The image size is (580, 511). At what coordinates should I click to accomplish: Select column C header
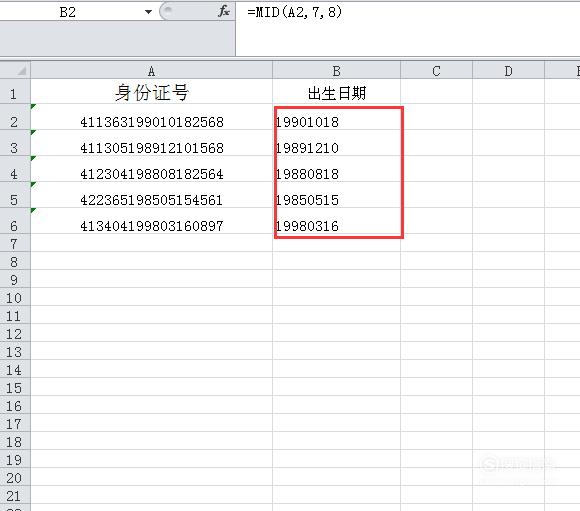[436, 70]
